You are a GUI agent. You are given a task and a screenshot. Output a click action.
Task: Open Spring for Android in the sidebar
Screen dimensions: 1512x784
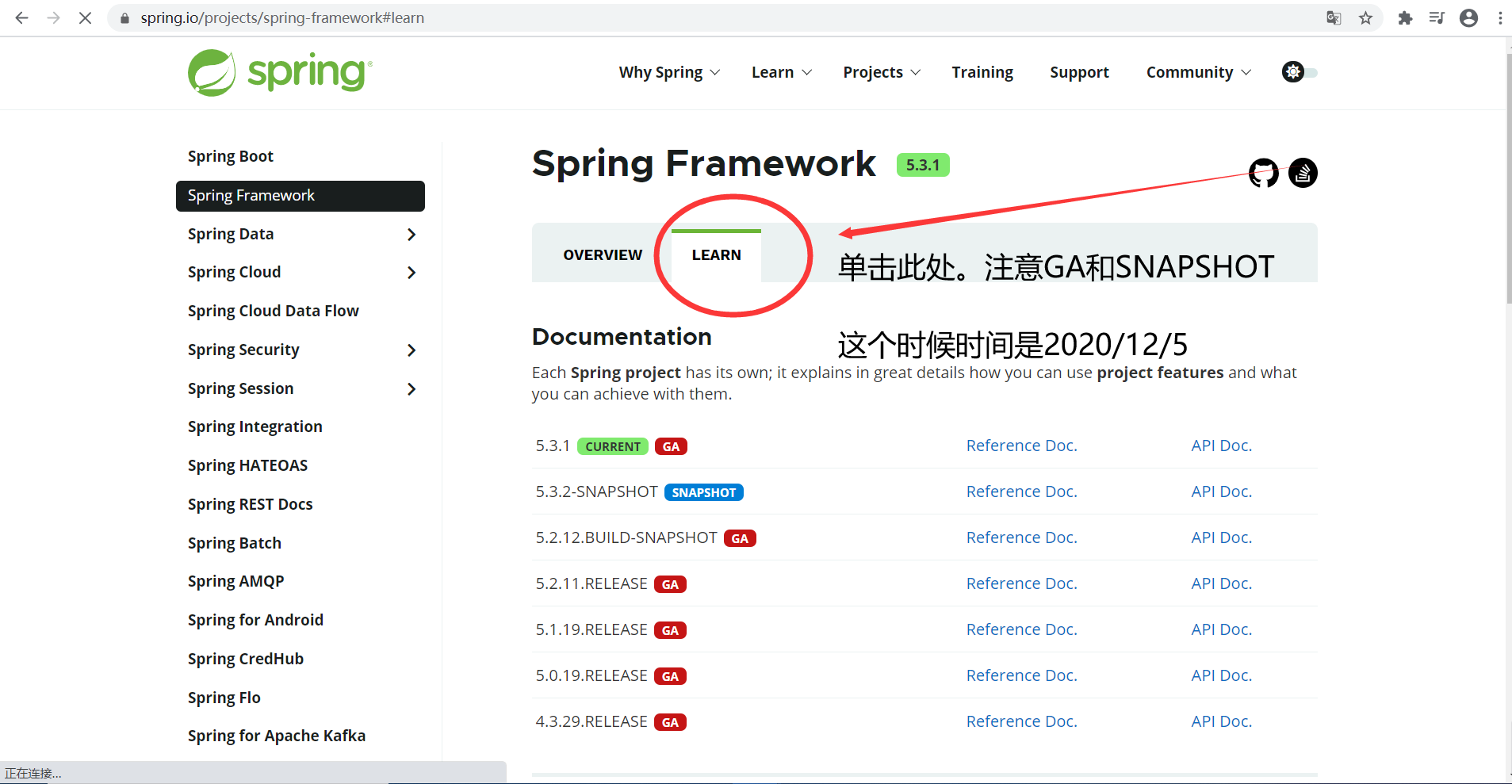coord(255,620)
